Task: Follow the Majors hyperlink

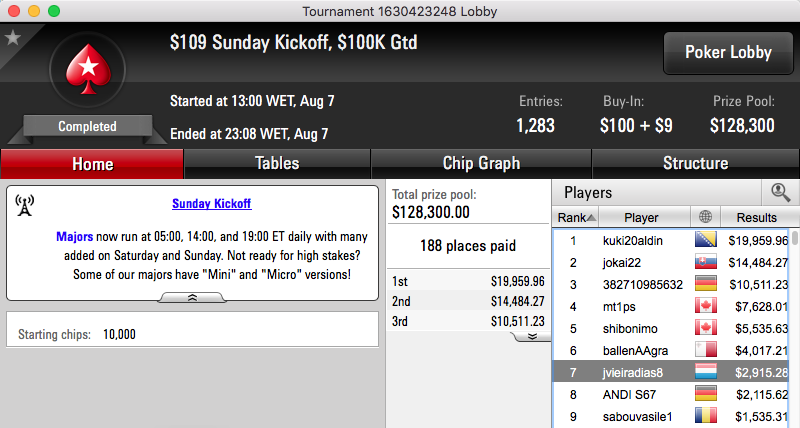Action: pos(74,237)
